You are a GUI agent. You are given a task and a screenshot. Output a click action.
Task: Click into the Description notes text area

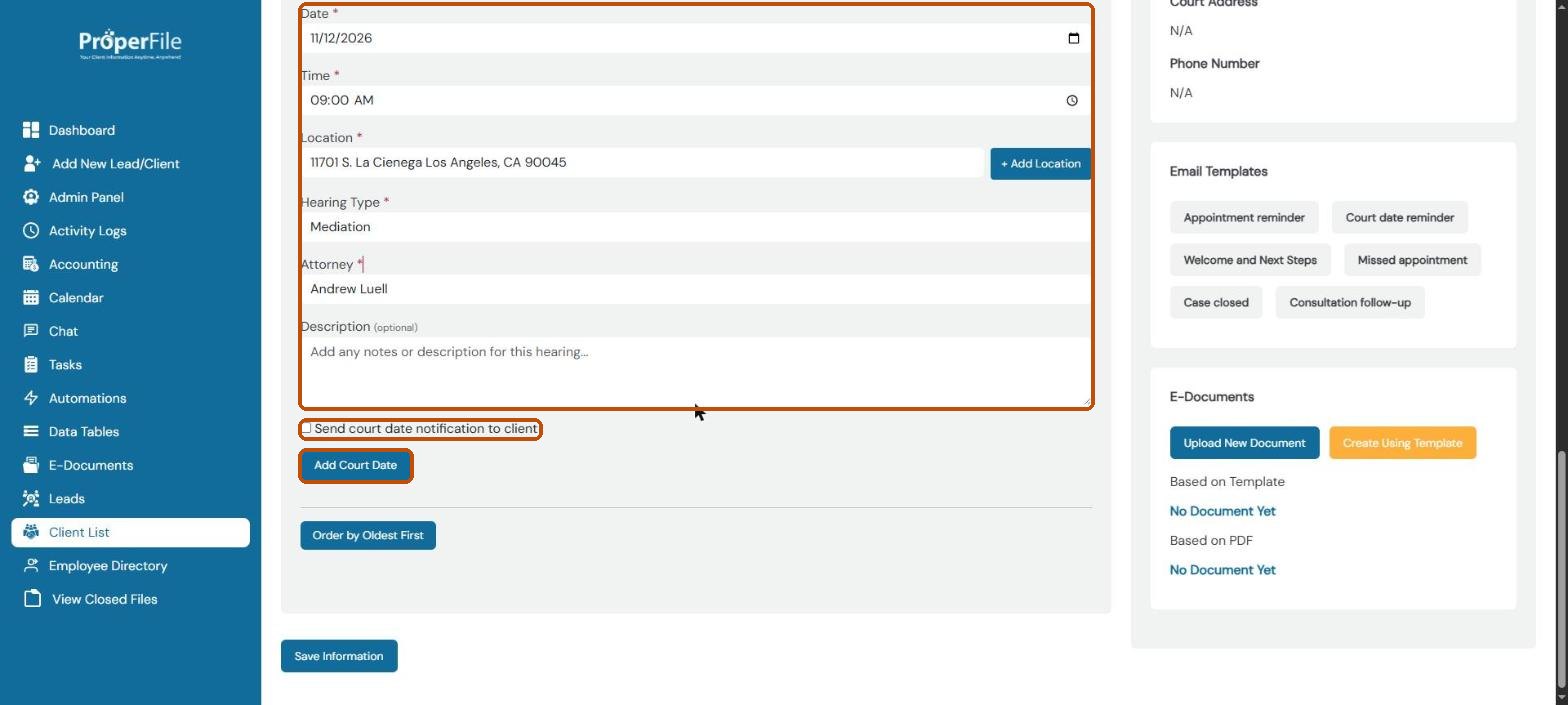695,371
